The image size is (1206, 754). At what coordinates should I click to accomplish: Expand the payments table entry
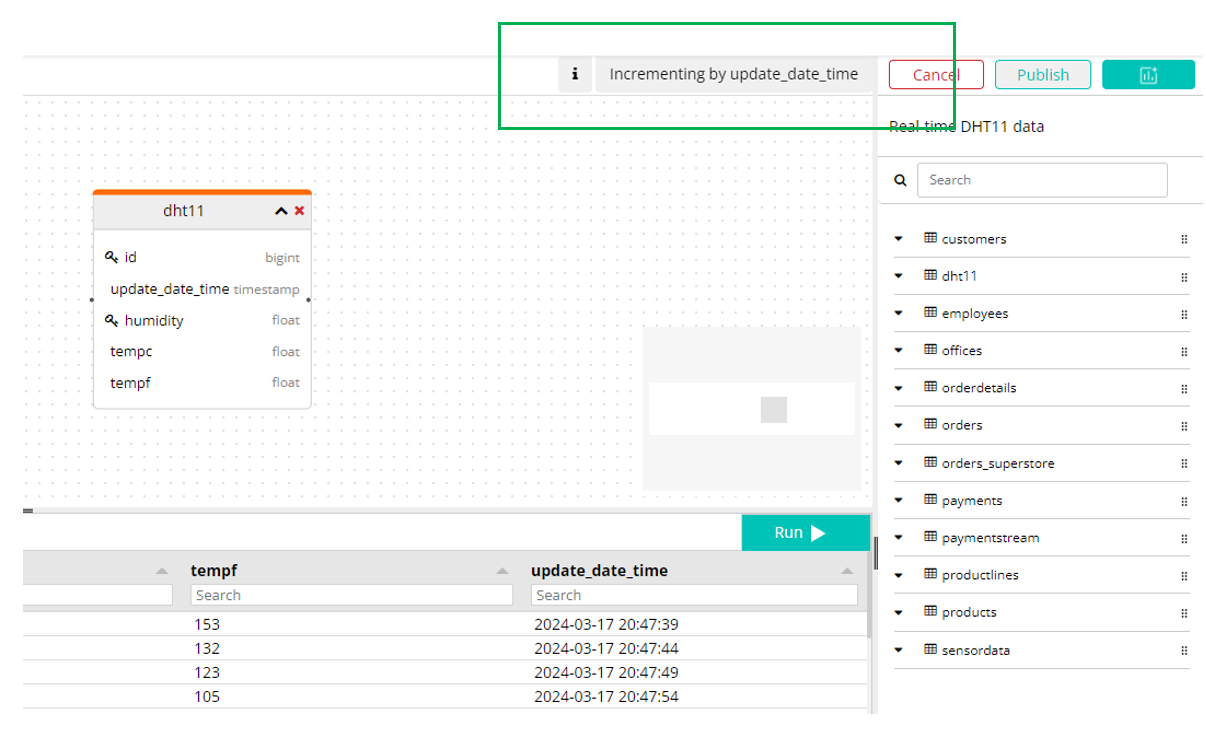pos(898,500)
